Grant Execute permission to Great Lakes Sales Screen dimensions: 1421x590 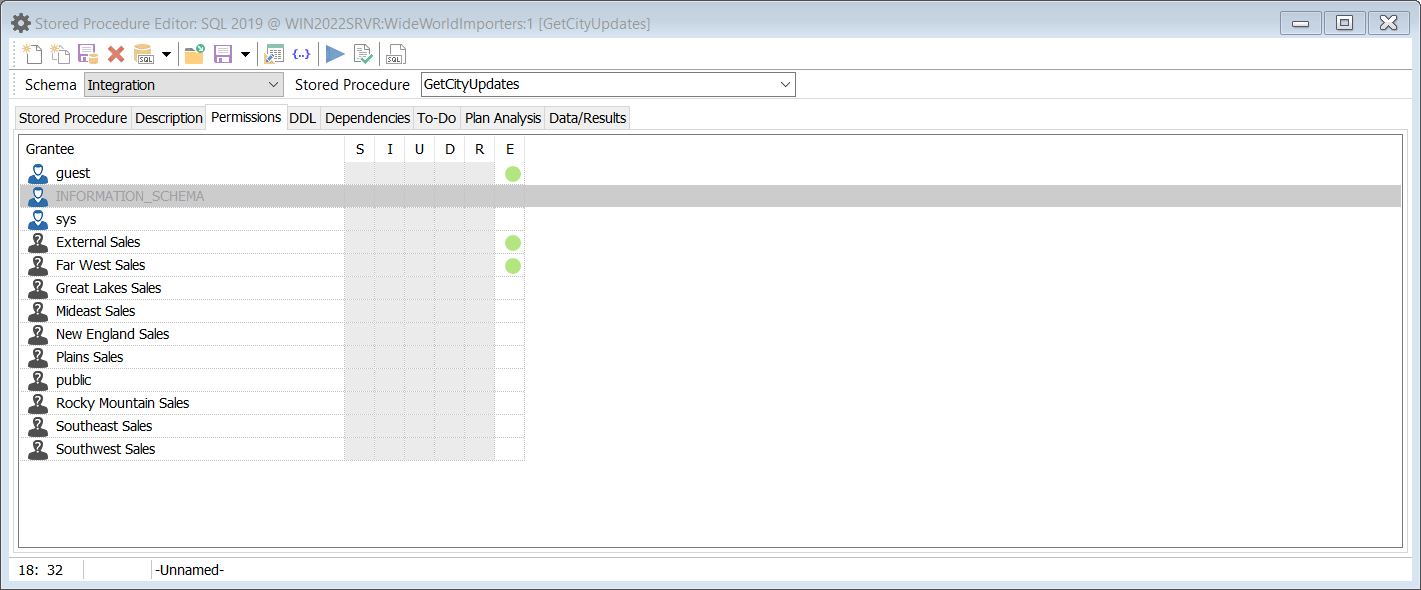coord(510,289)
